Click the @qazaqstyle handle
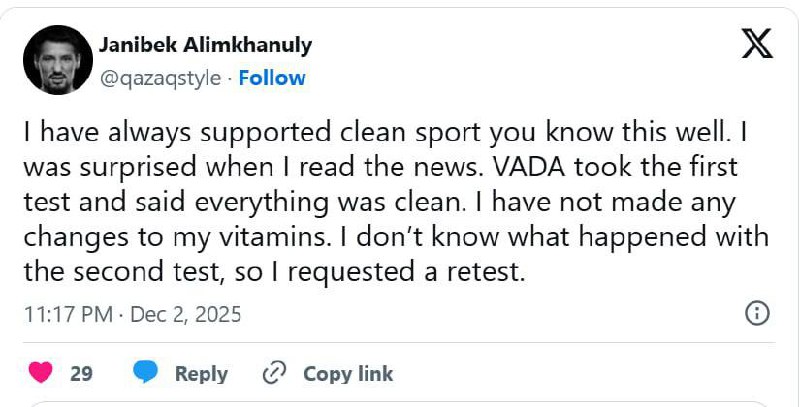Screen dimensions: 800x407 pos(160,77)
